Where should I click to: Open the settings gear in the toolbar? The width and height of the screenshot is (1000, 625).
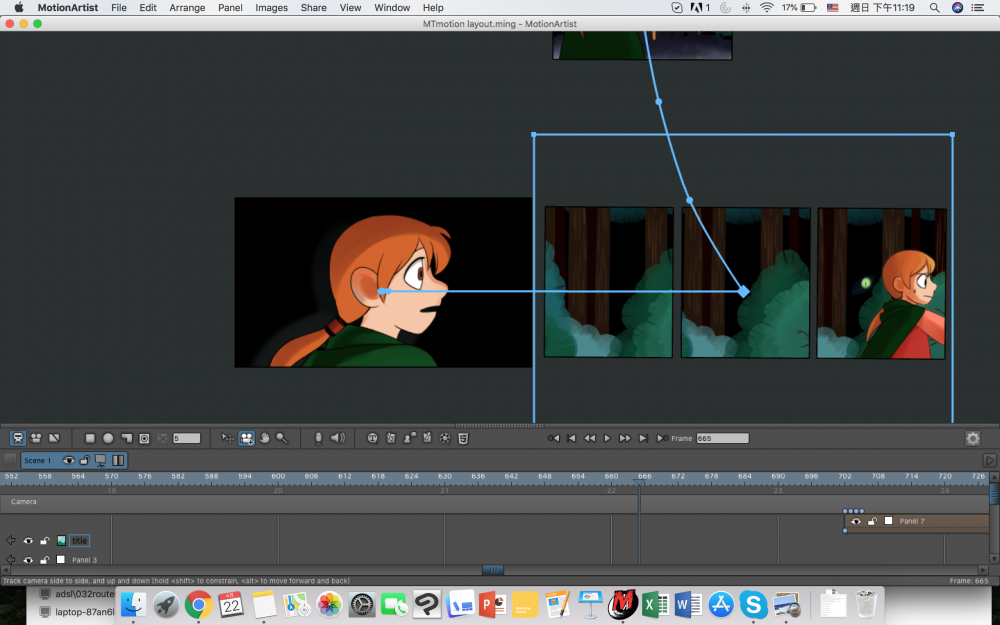coord(973,438)
